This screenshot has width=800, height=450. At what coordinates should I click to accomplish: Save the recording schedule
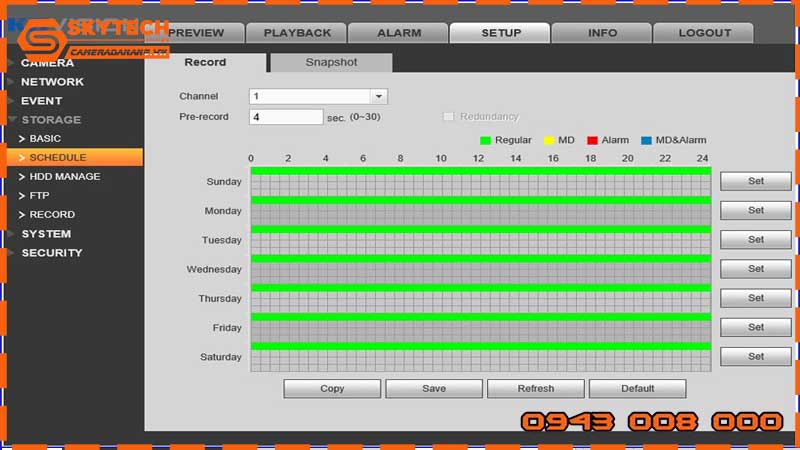pos(433,388)
